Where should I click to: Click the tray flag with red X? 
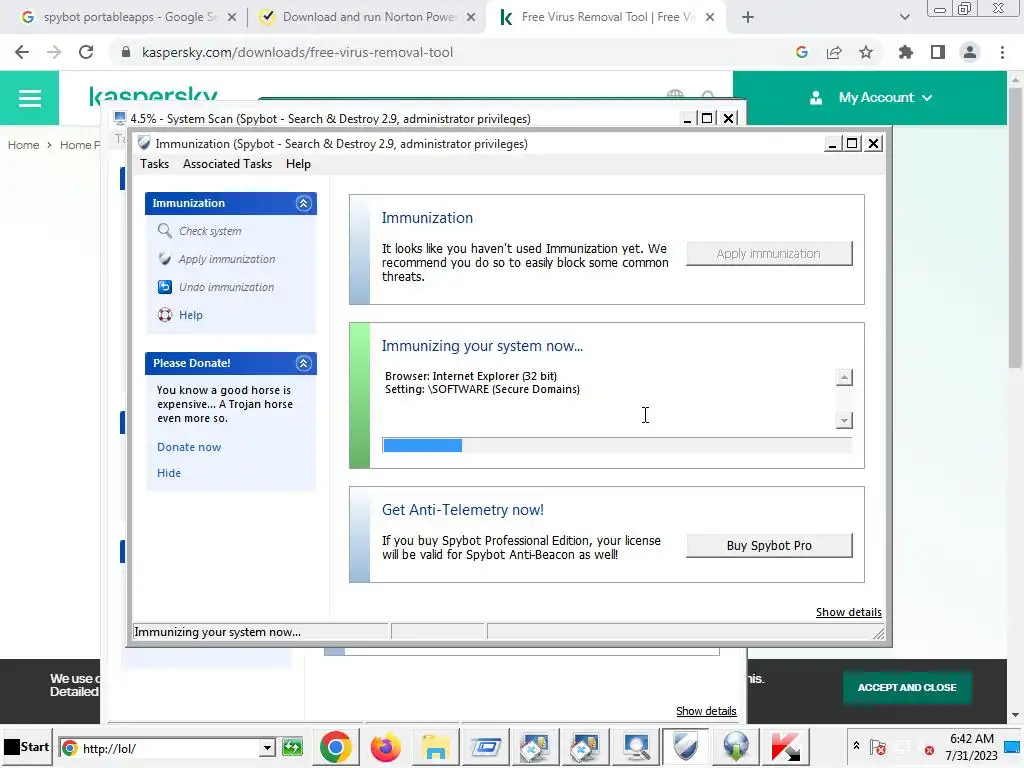pos(878,747)
